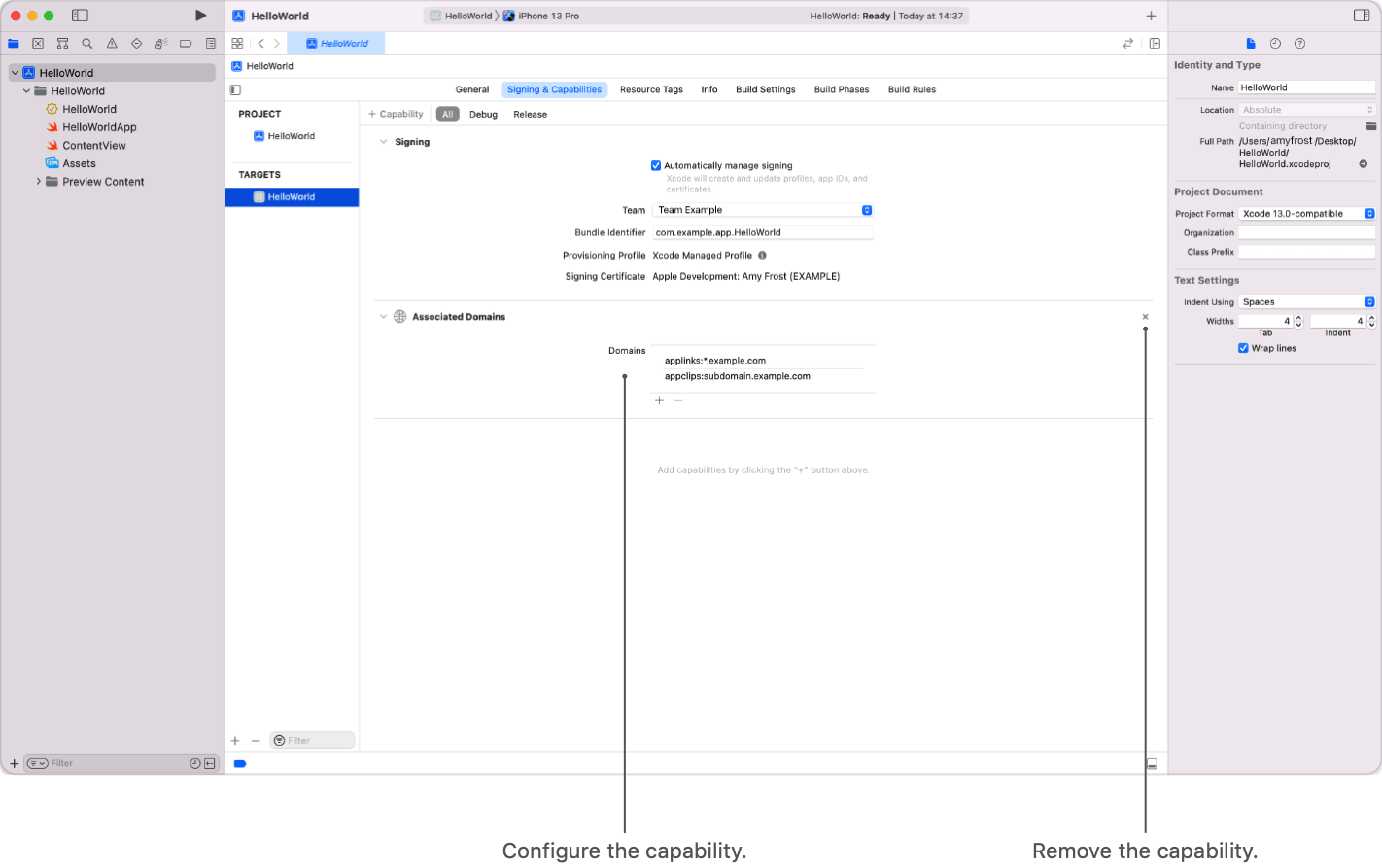Image resolution: width=1382 pixels, height=868 pixels.
Task: Switch to the Build Phases tab
Action: pyautogui.click(x=842, y=89)
